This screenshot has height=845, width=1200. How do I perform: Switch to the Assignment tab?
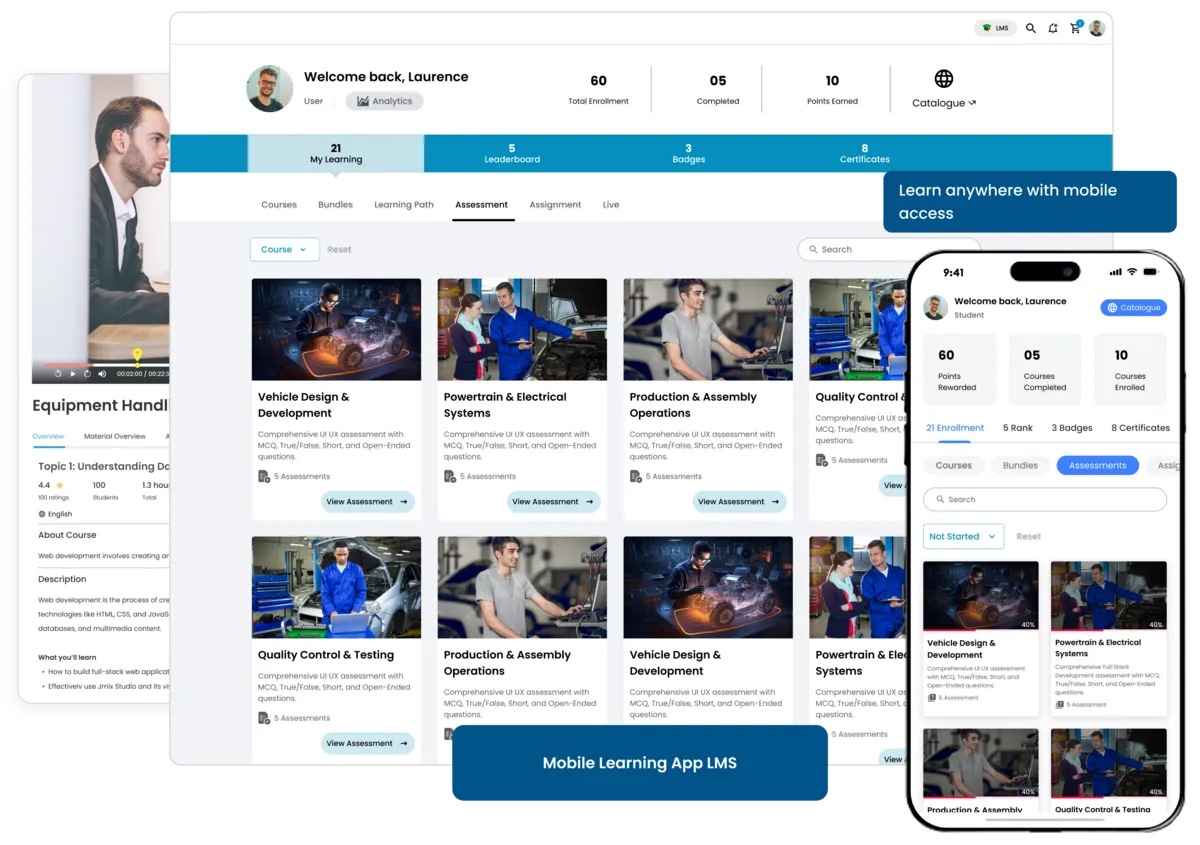[555, 204]
